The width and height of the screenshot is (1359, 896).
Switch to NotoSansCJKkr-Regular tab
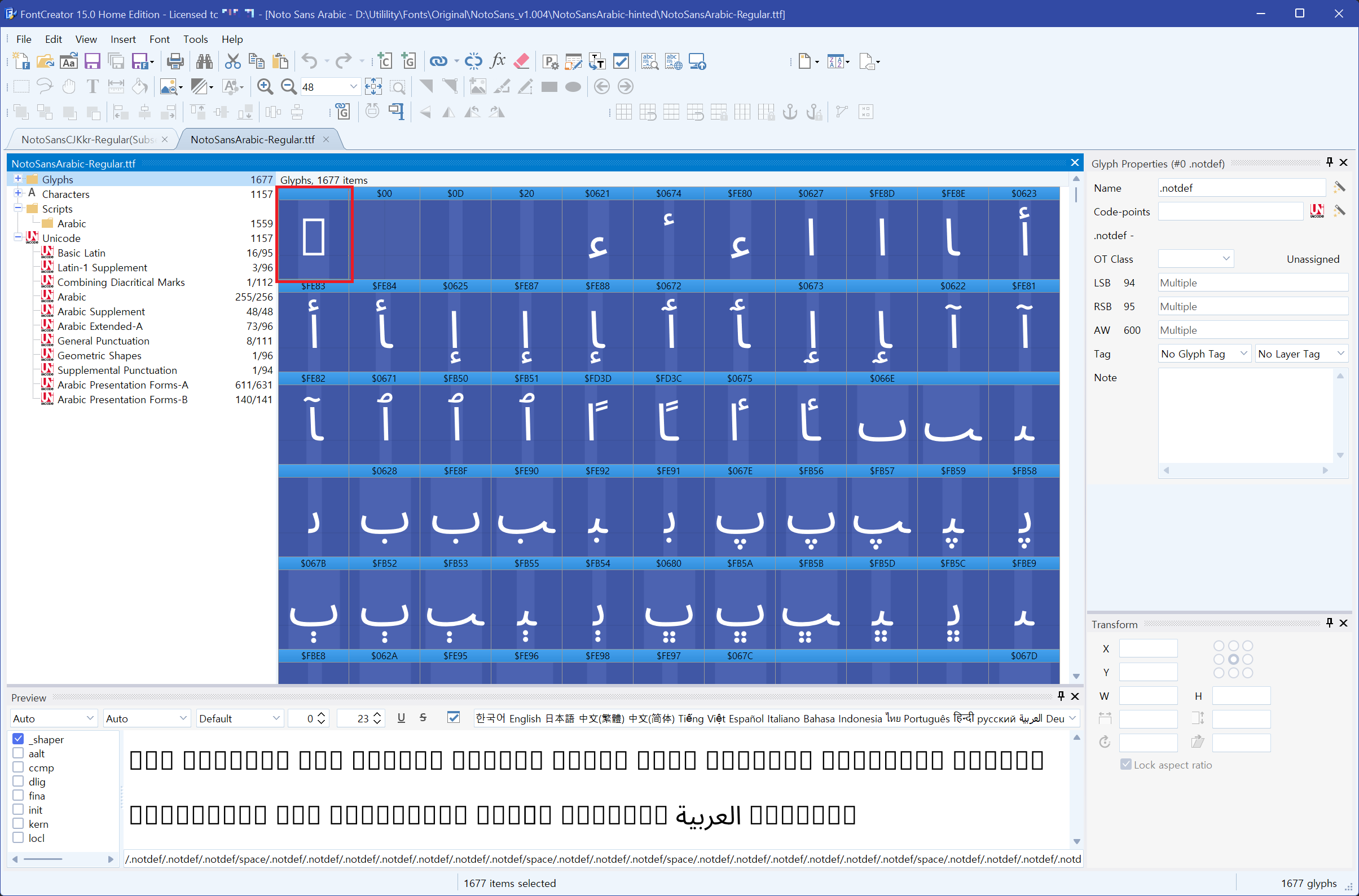coord(89,139)
